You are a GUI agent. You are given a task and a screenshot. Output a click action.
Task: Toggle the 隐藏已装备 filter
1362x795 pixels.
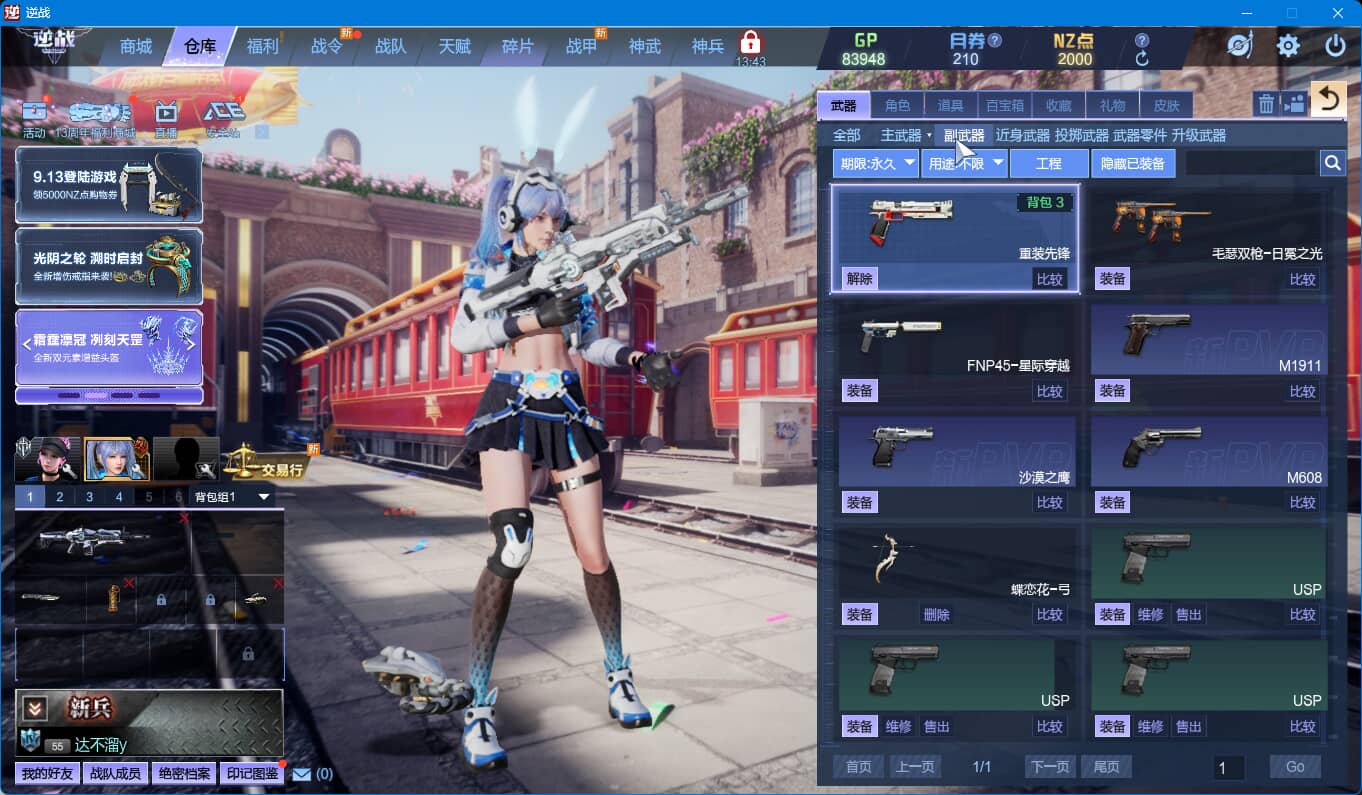(x=1133, y=163)
